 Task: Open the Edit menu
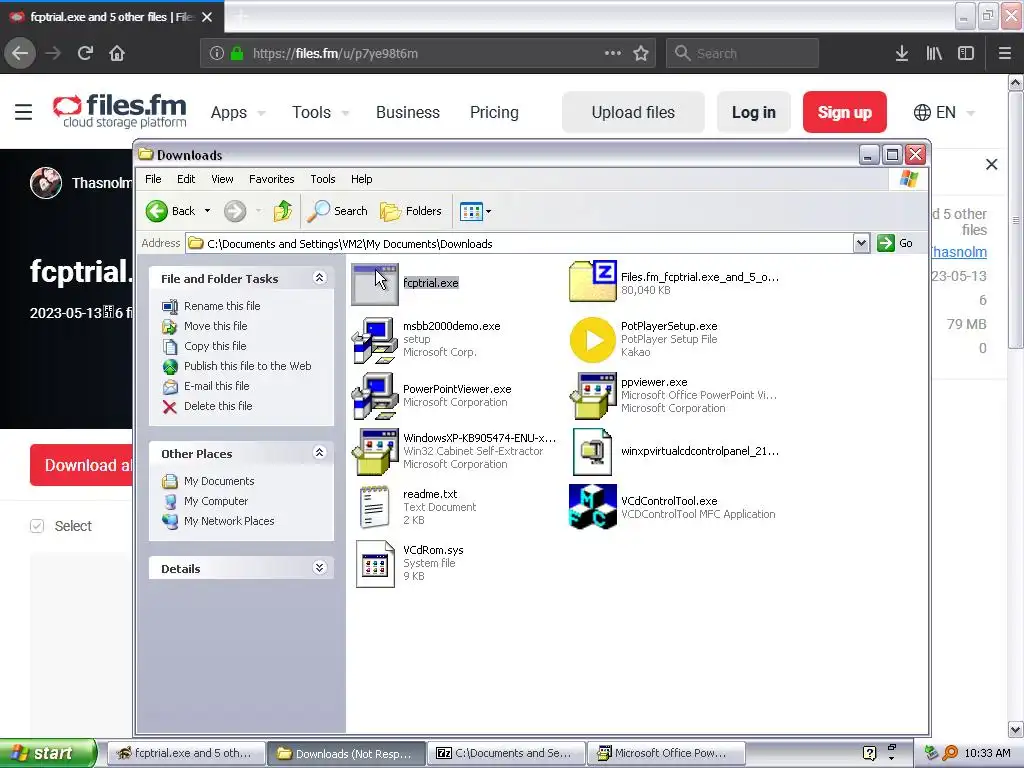(x=185, y=179)
